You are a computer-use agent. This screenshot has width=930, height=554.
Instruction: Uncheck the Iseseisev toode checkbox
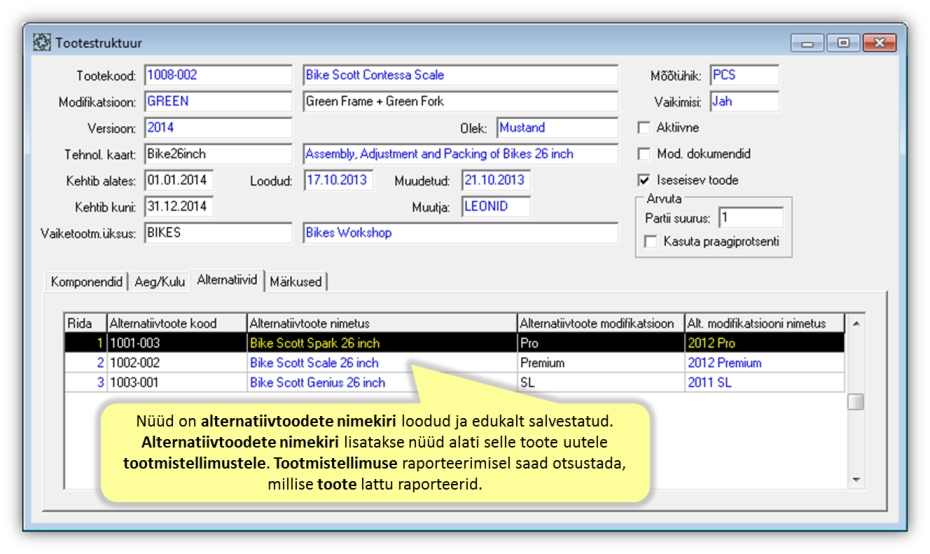(x=644, y=180)
